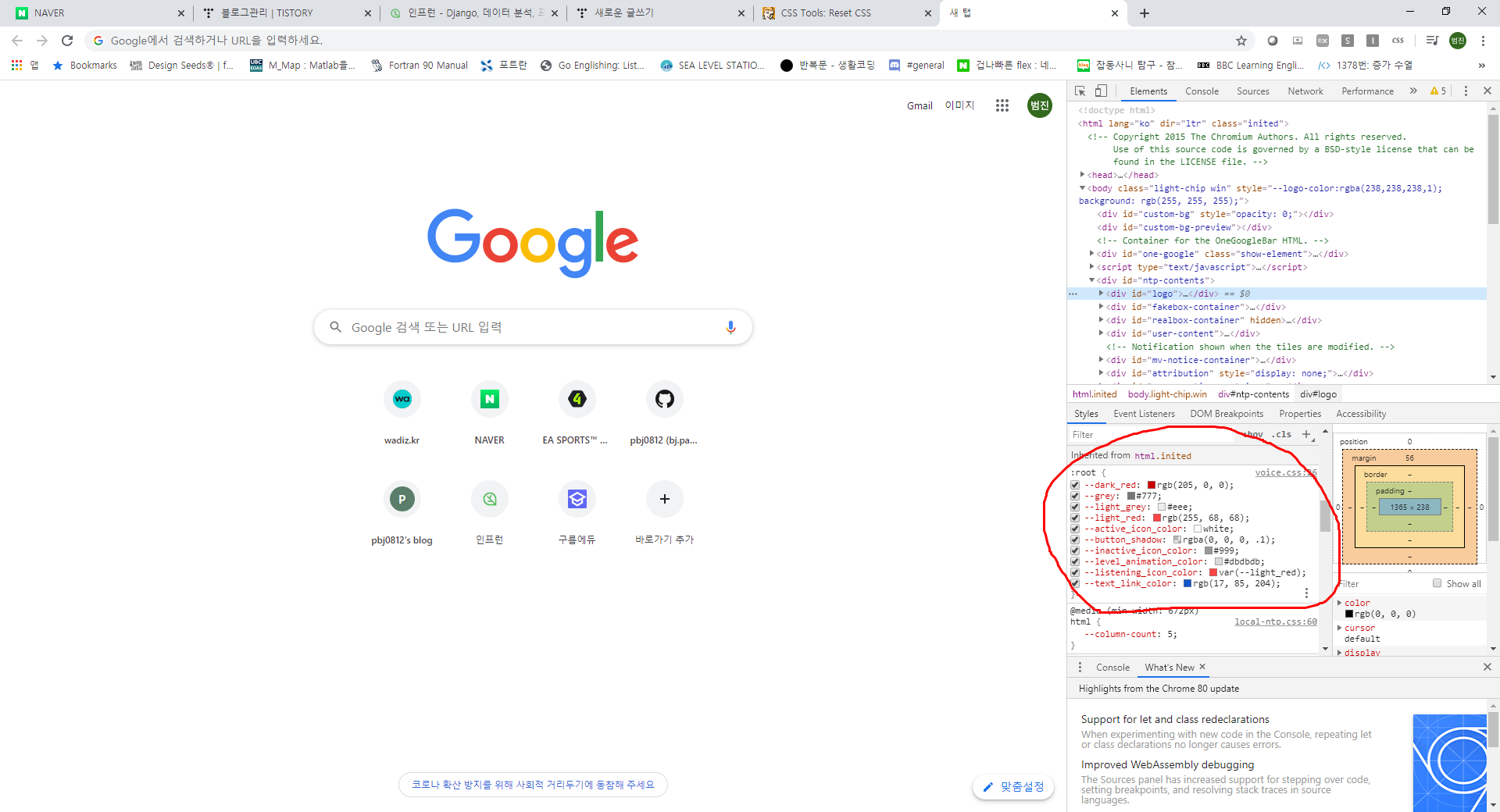Uncheck the --light_grey property checkbox
The height and width of the screenshot is (812, 1500).
(x=1075, y=507)
